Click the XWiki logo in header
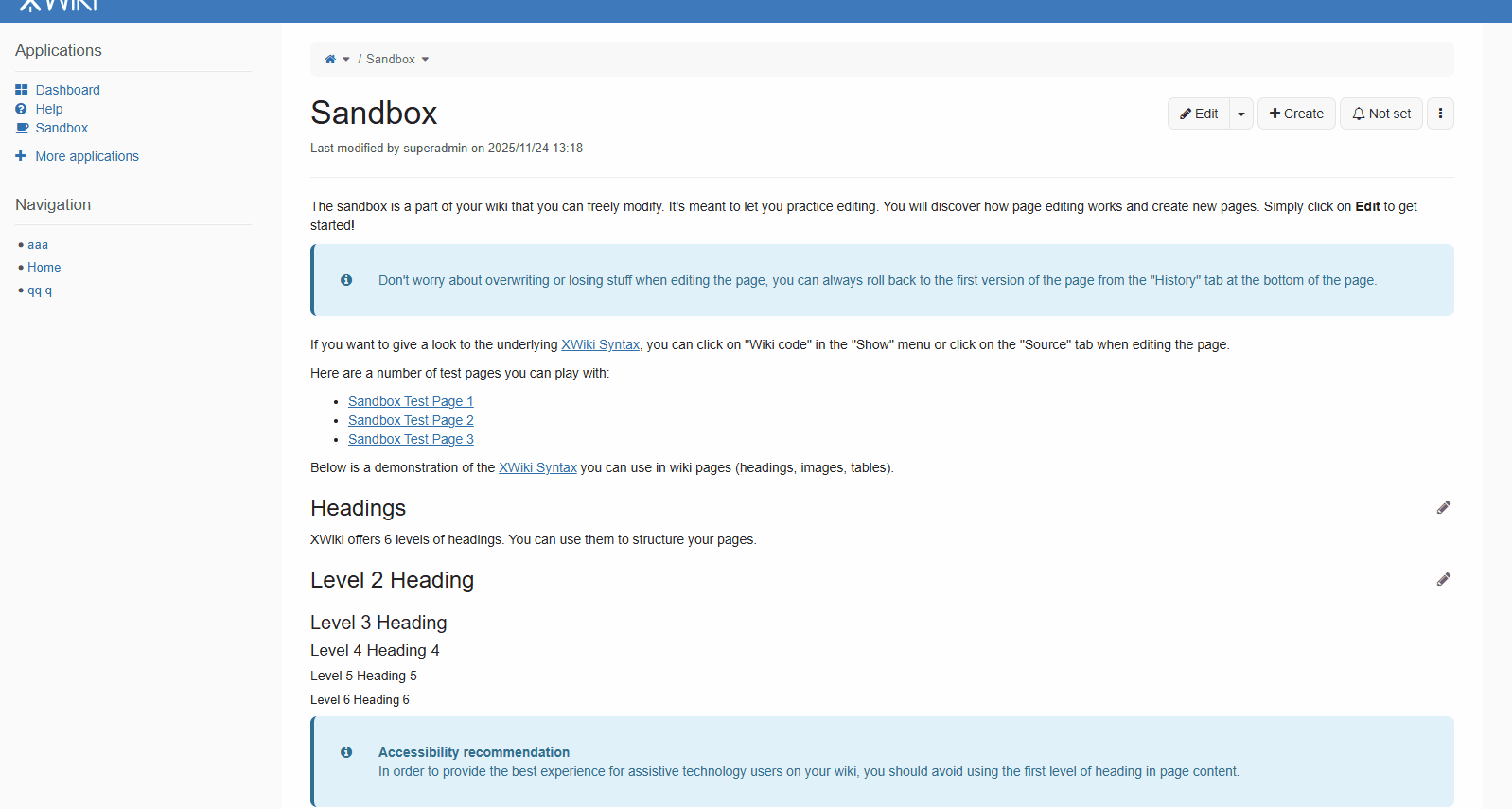Viewport: 1512px width, 809px height. 59,6
